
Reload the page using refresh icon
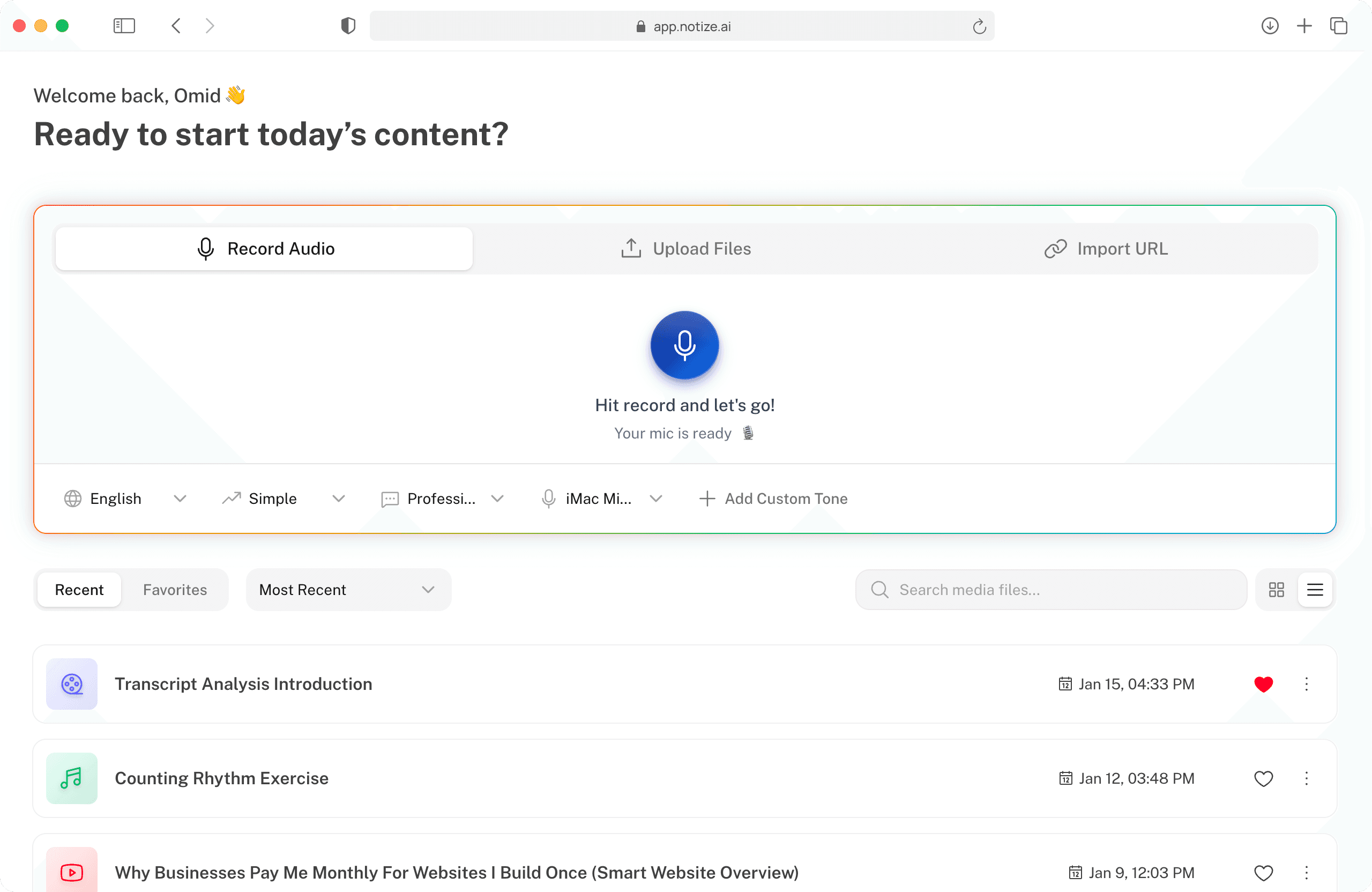point(979,26)
